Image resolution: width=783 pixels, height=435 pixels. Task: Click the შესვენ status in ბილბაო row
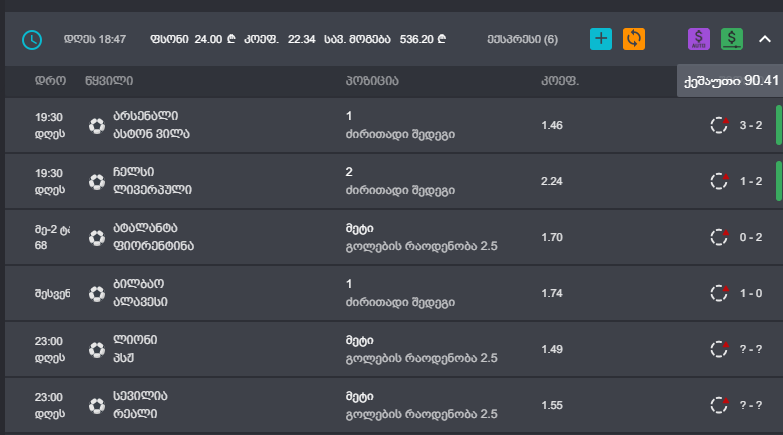pos(52,294)
